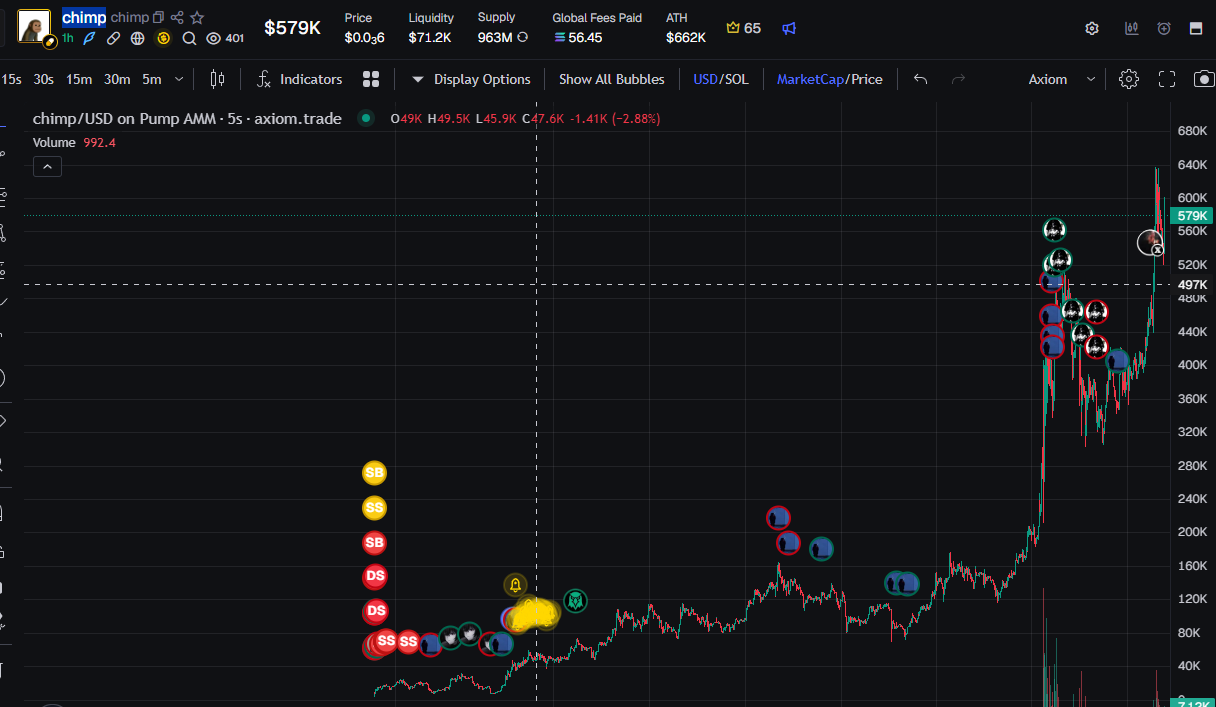This screenshot has width=1216, height=707.
Task: Click the panel layout icon at top right
Action: coord(1195,28)
